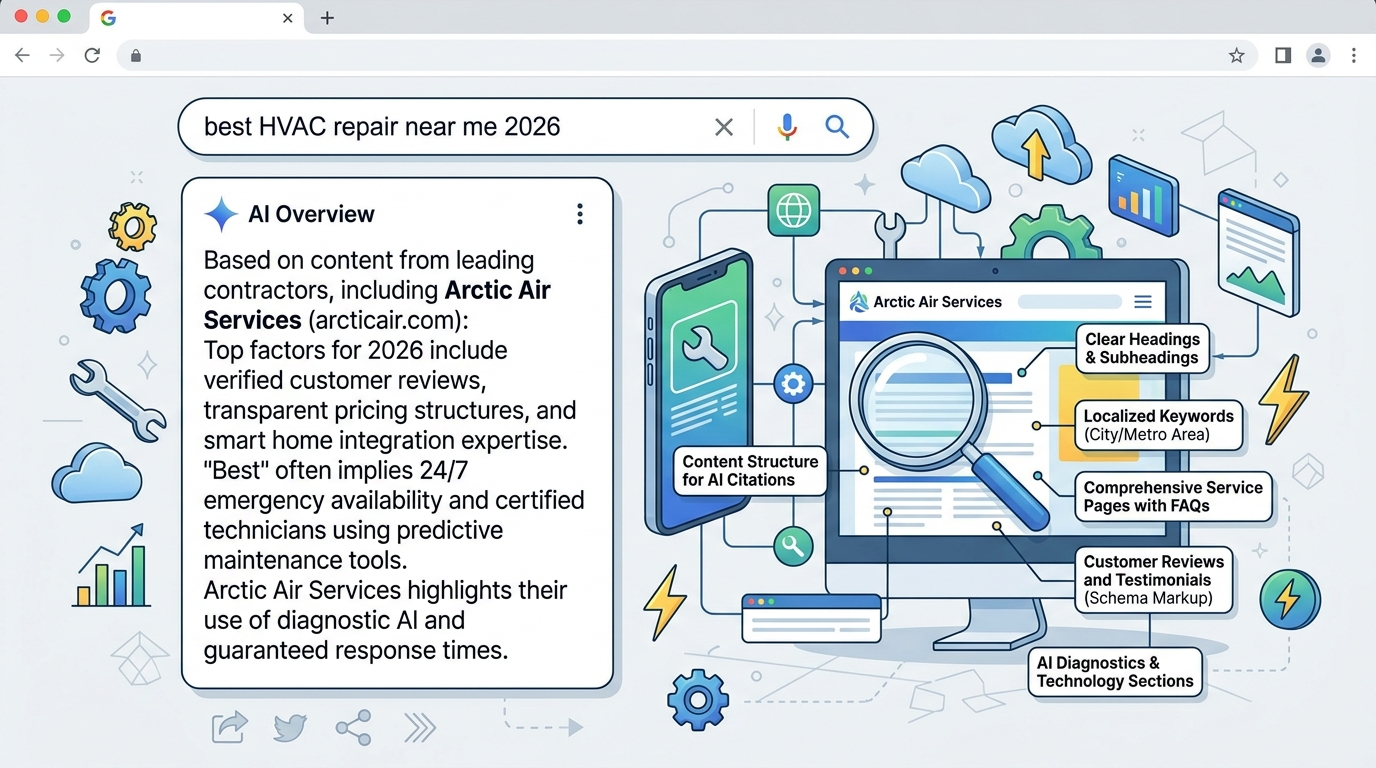Open the browser three-dot menu
Screen dimensions: 1376x768
(1353, 56)
